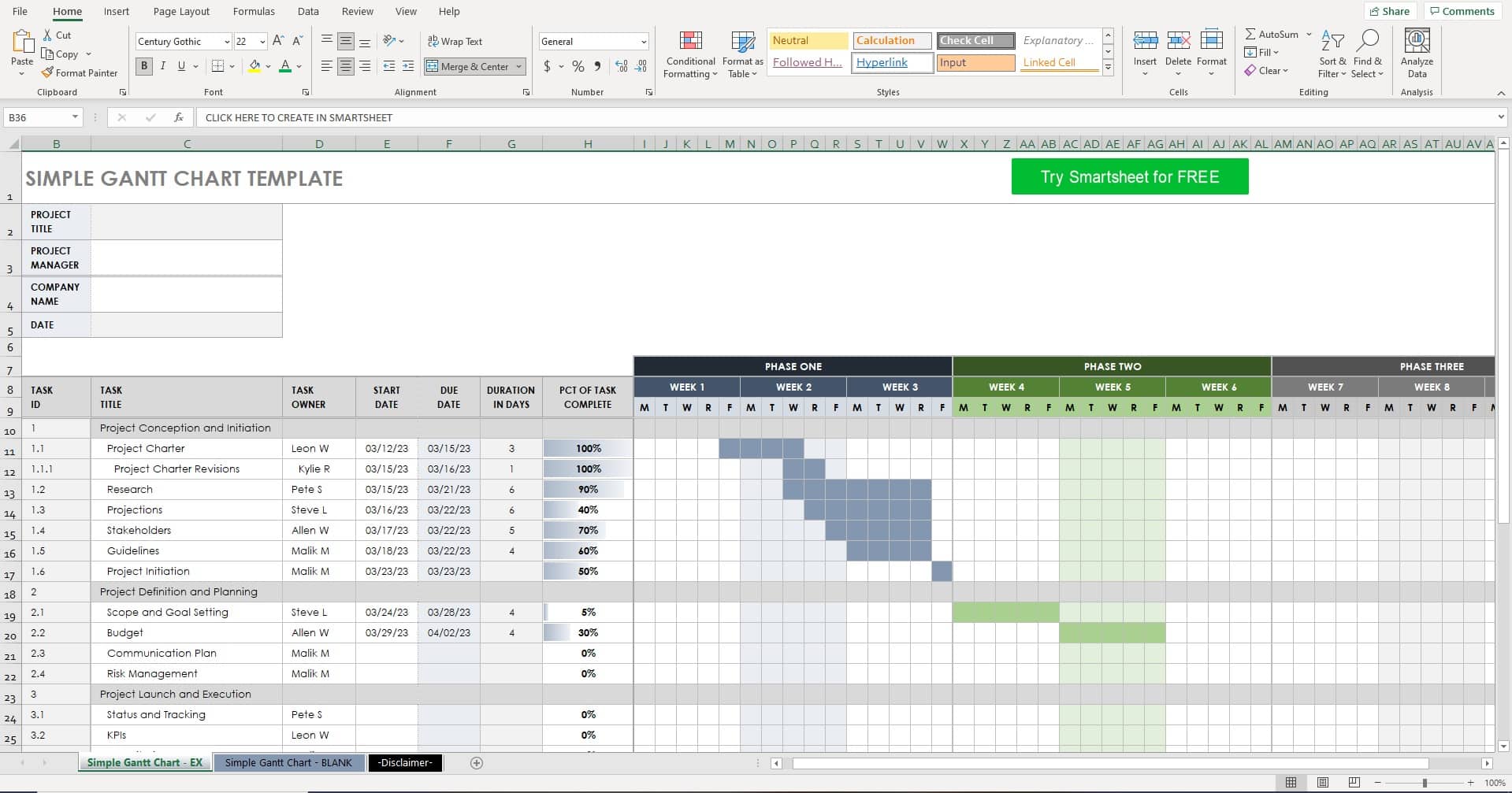Click the Share button
Image resolution: width=1512 pixels, height=793 pixels.
(x=1390, y=11)
